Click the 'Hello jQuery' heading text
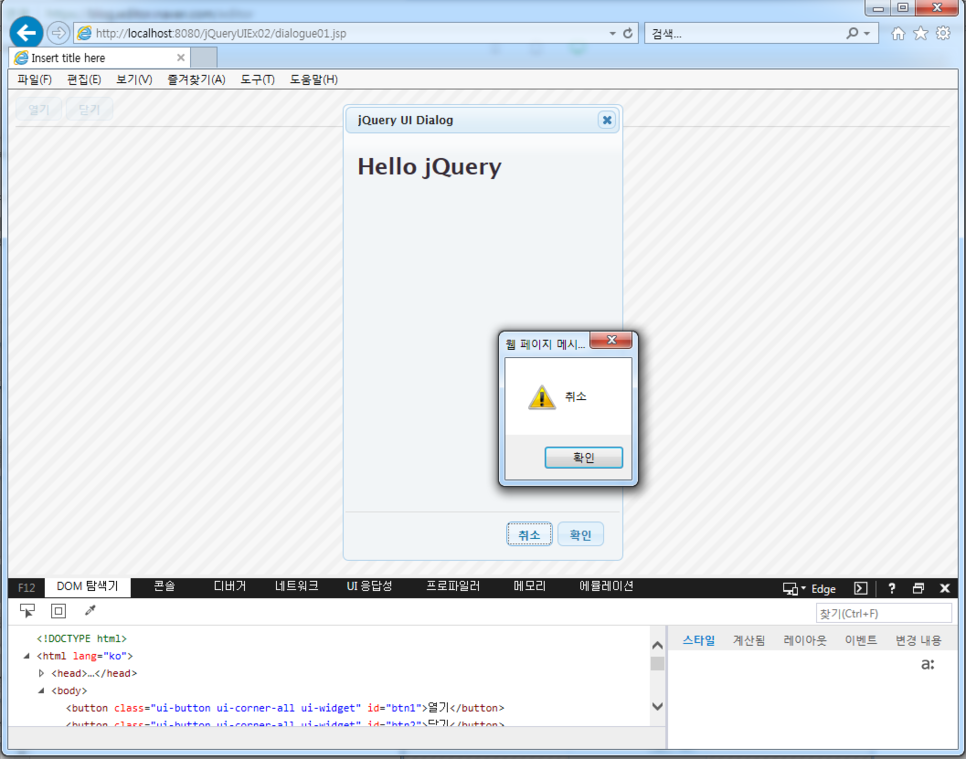 429,166
